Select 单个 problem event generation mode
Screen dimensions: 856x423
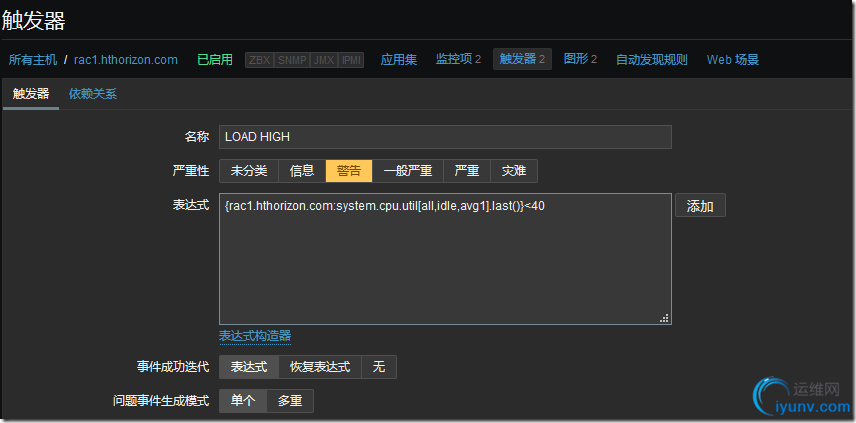click(243, 401)
